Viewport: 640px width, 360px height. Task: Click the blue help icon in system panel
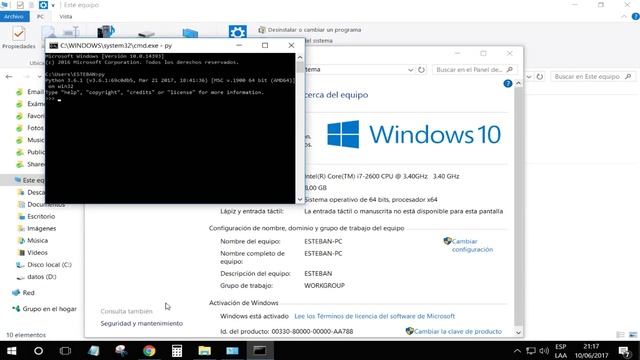pyautogui.click(x=507, y=84)
